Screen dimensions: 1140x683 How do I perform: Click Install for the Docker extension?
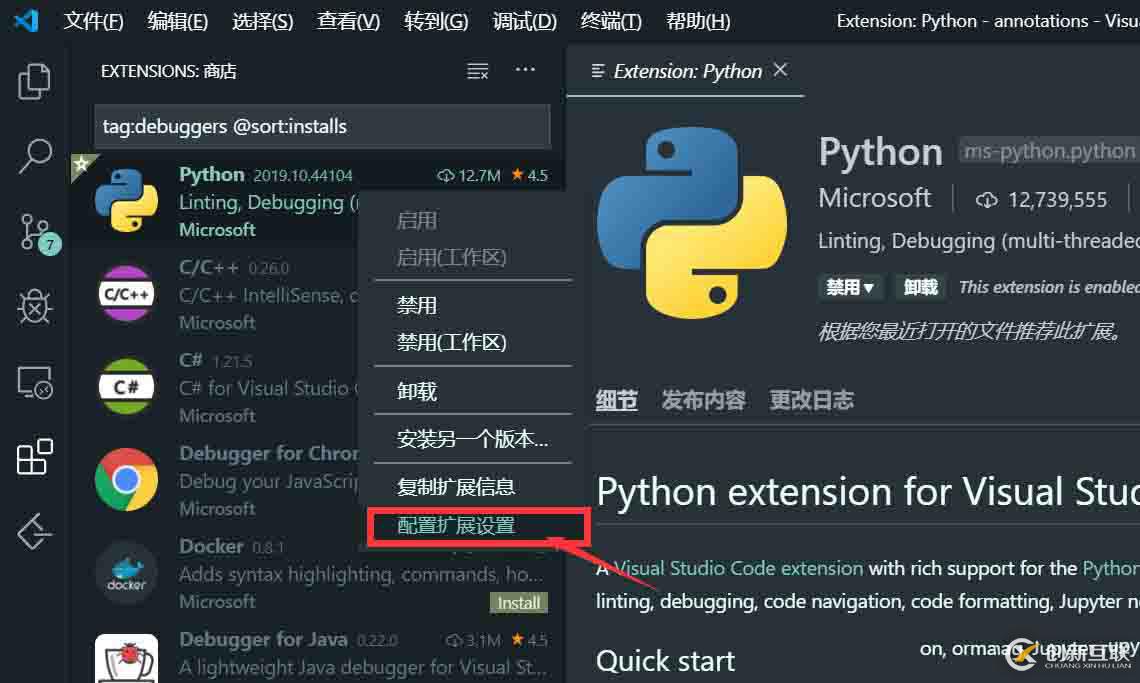518,603
